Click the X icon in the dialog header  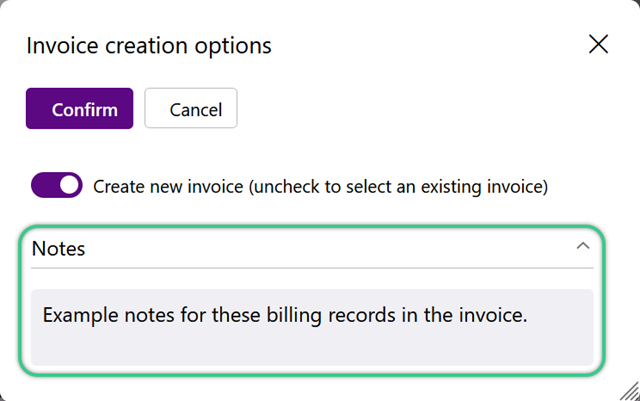pyautogui.click(x=598, y=44)
